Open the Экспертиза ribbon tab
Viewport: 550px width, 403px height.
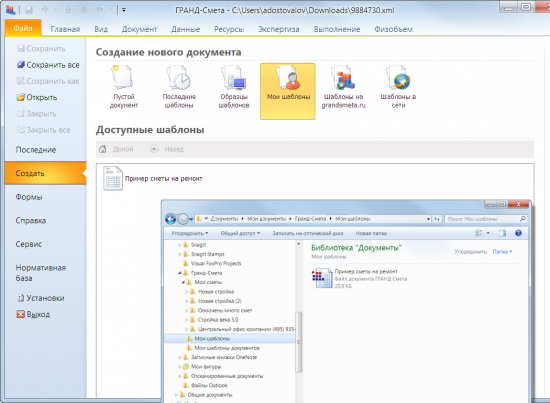coord(279,29)
